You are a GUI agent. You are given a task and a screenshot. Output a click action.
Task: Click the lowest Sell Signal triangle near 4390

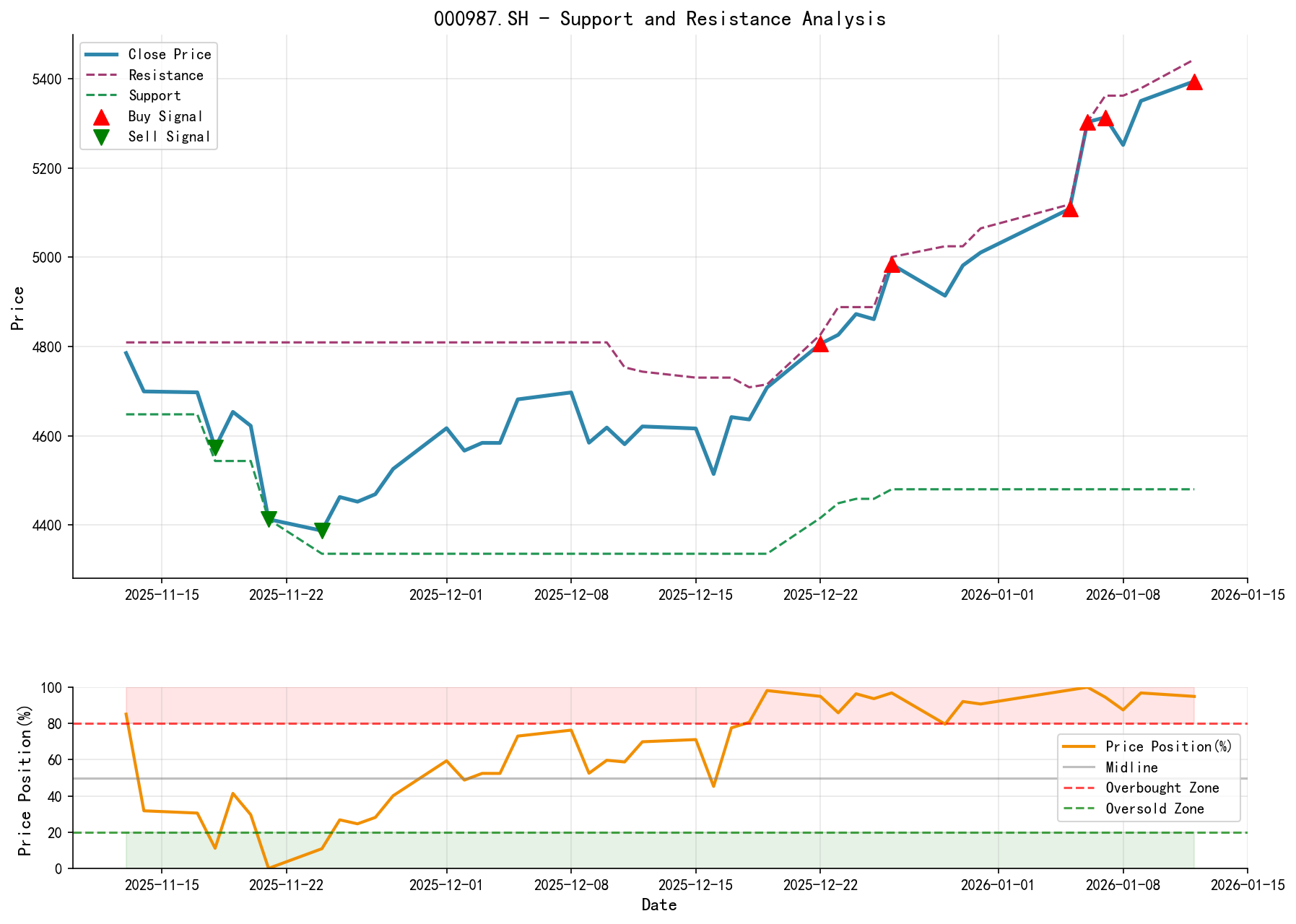click(322, 529)
